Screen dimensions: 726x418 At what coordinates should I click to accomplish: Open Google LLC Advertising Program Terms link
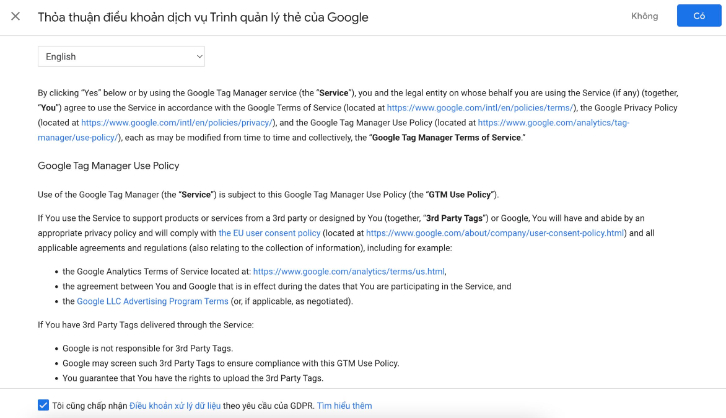pyautogui.click(x=152, y=301)
